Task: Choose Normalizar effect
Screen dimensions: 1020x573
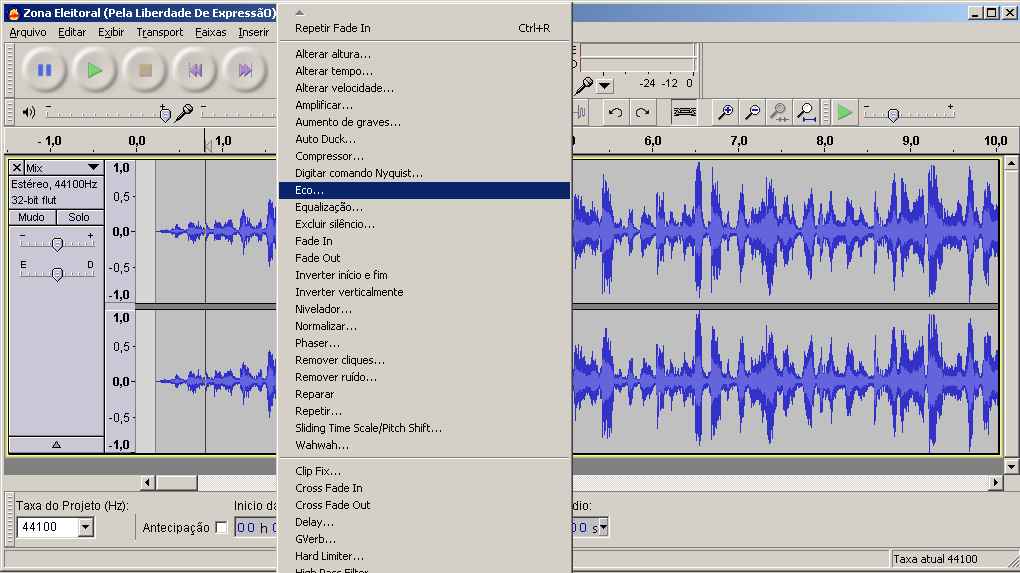Action: click(x=425, y=326)
